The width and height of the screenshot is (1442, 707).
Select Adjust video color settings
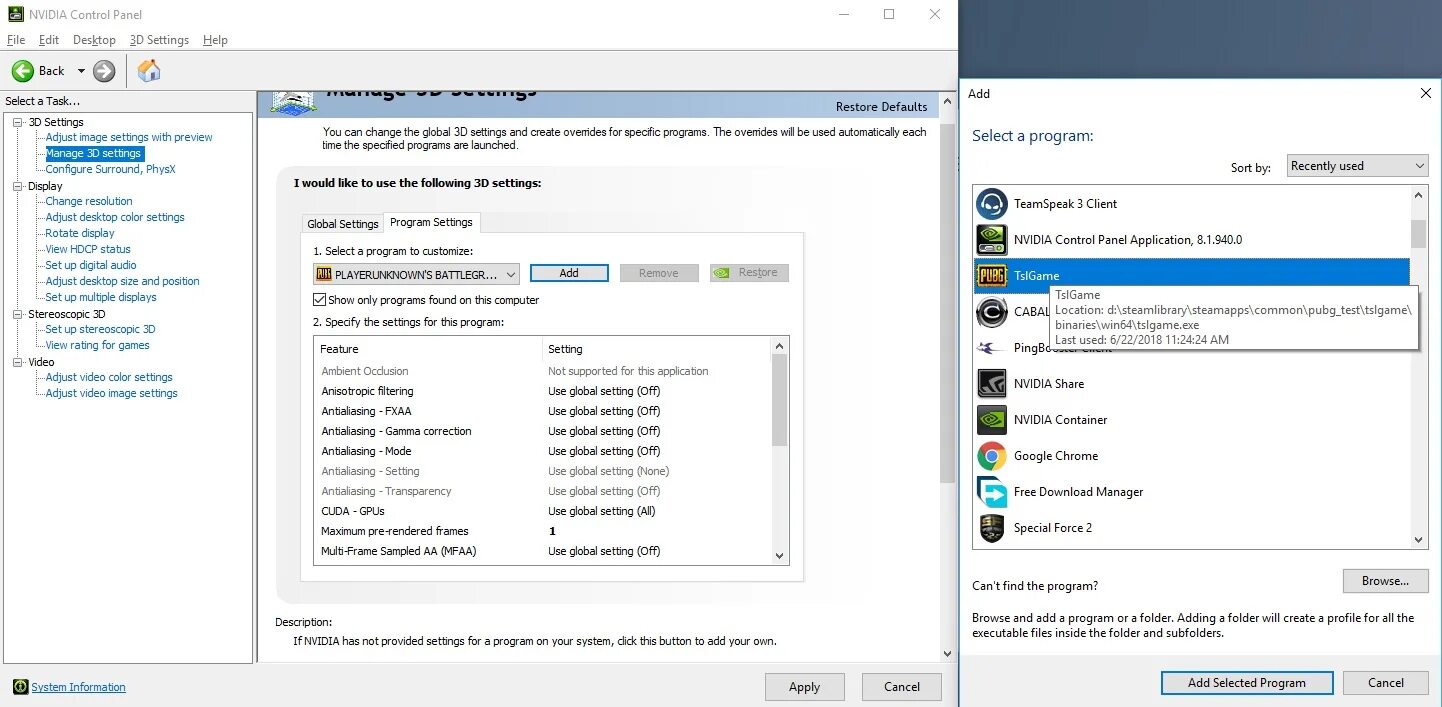click(109, 378)
